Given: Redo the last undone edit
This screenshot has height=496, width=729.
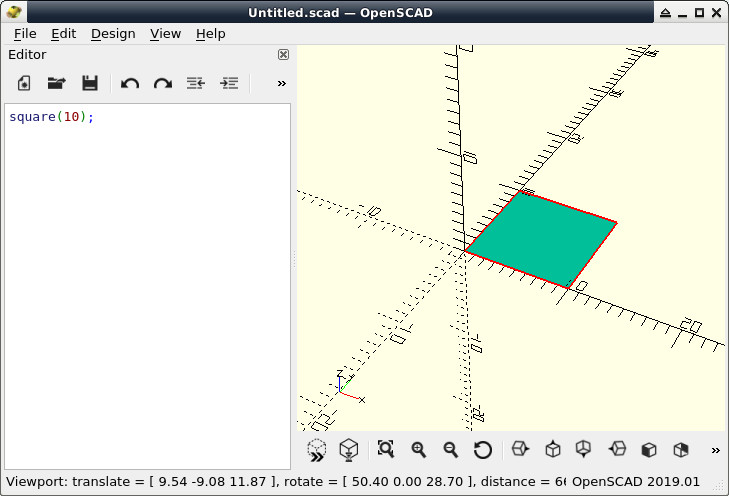Looking at the screenshot, I should (163, 84).
